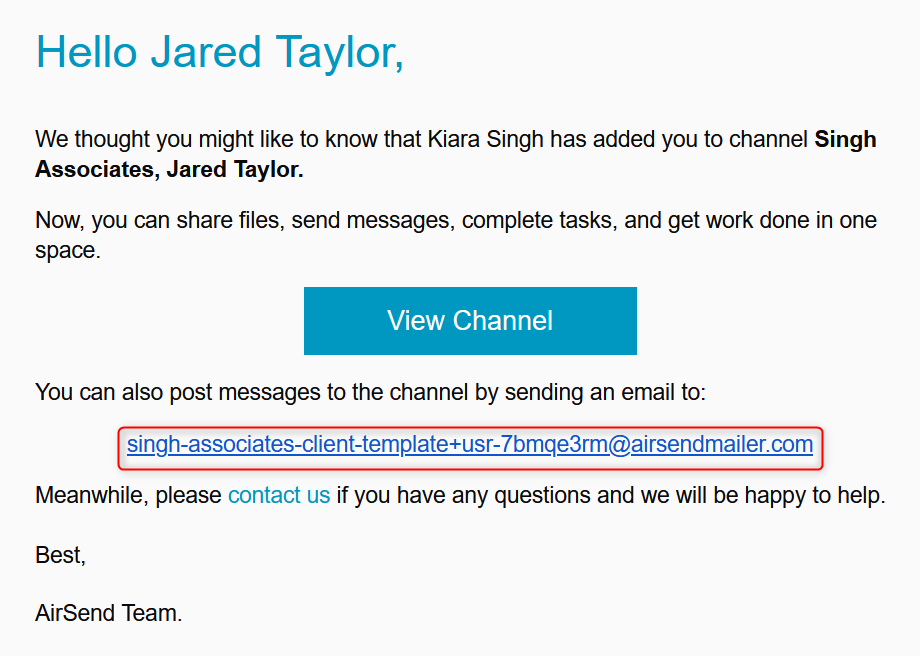Viewport: 920px width, 656px height.
Task: Click the 'airsendmailer.com' domain in the email link
Action: [x=722, y=444]
